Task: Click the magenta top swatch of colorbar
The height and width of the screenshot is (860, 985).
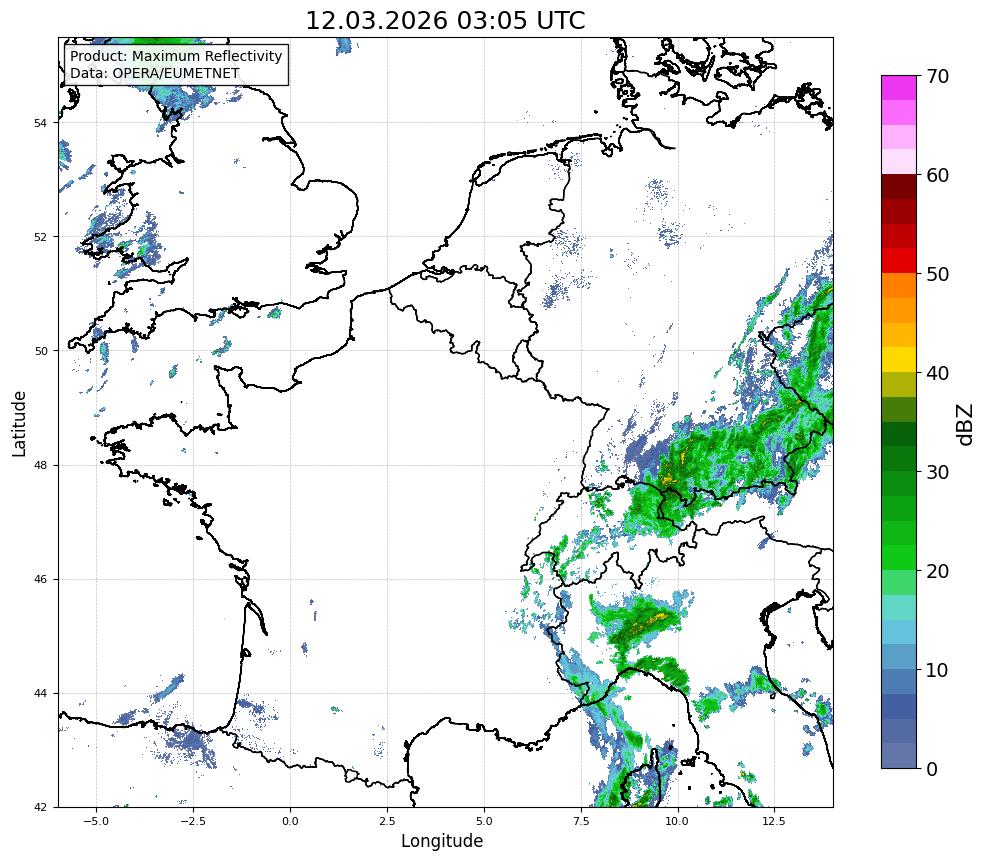Action: 898,88
